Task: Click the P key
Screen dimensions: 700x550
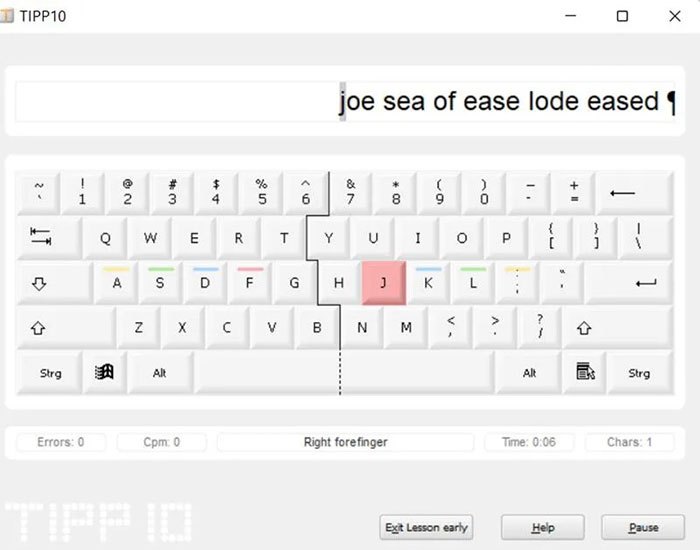Action: [506, 238]
